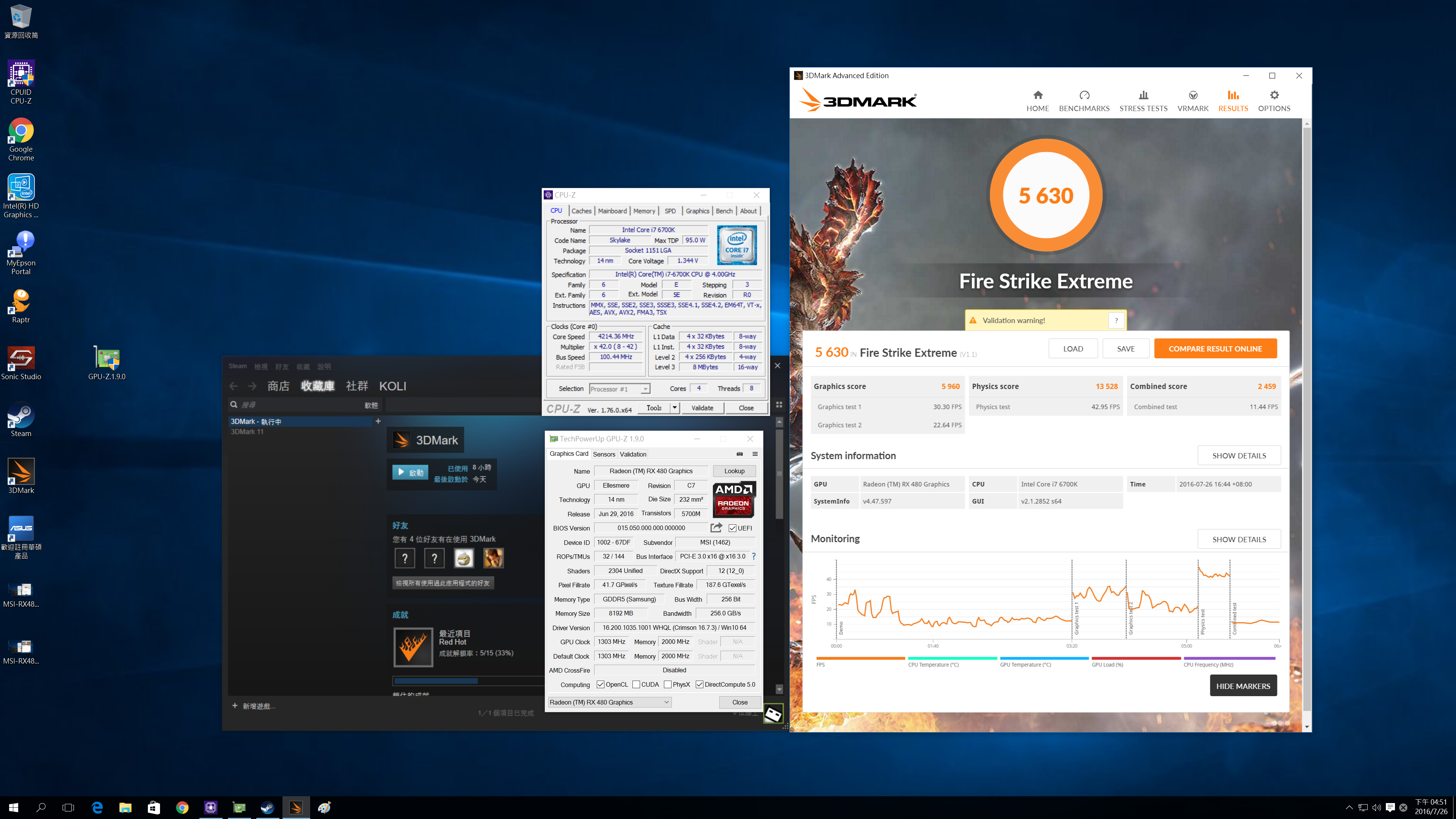1456x819 pixels.
Task: Open the CPUID CPU-Z desktop icon
Action: coord(21,83)
